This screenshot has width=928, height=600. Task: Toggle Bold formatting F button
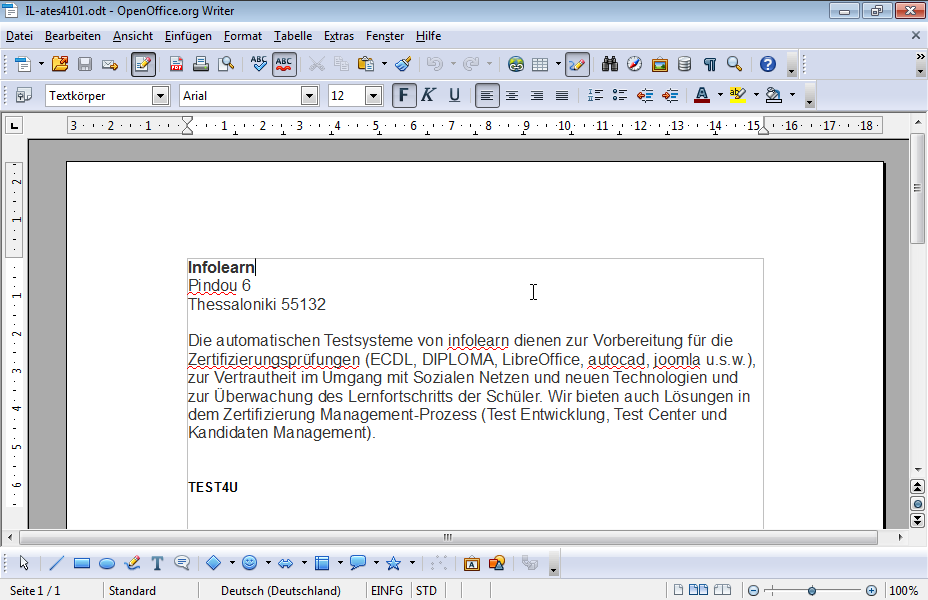(404, 95)
